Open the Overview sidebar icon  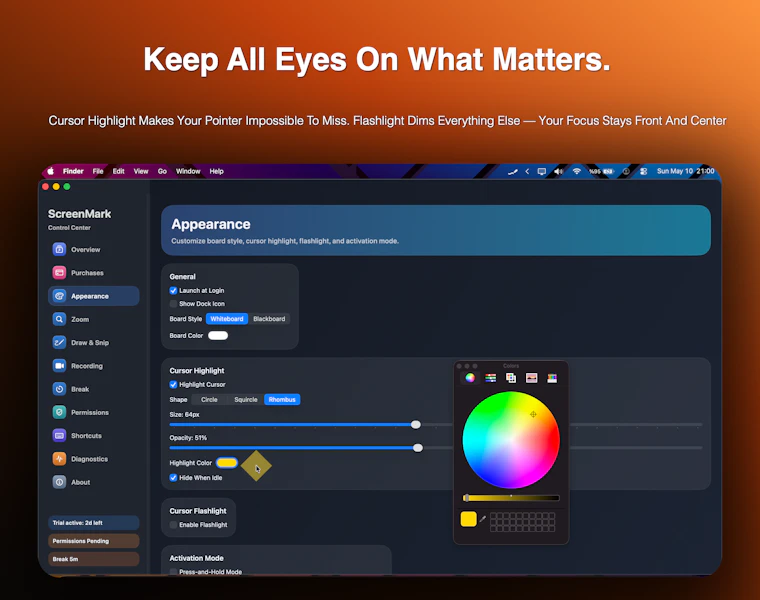point(59,249)
